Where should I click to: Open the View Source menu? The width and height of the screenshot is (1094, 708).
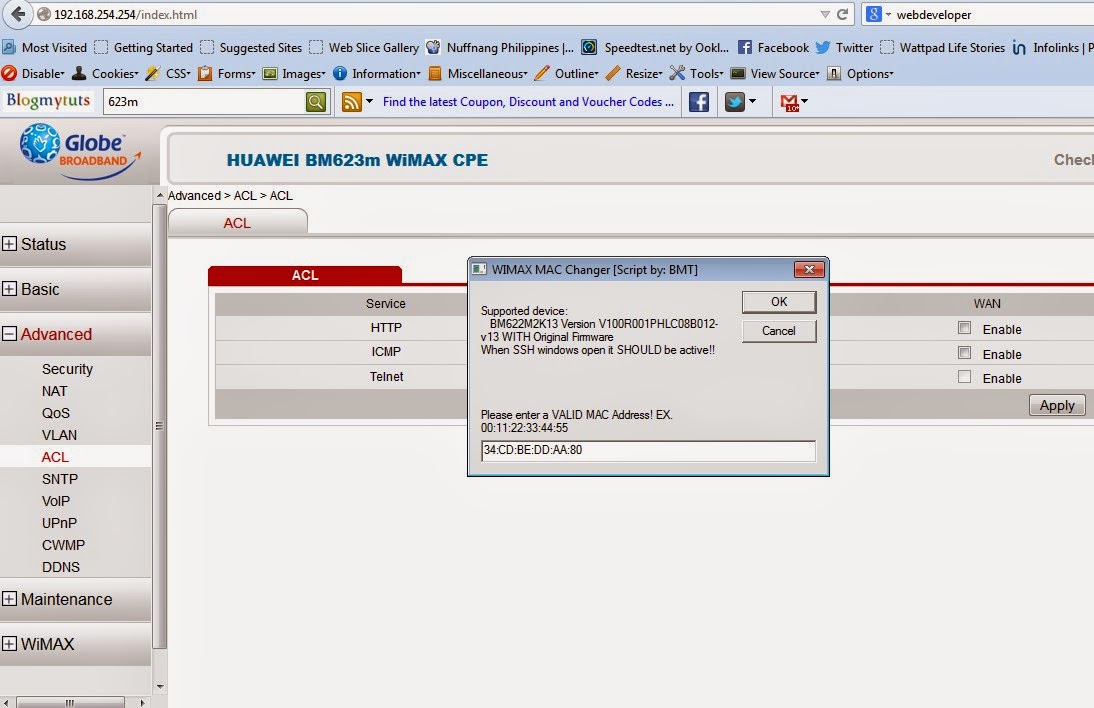(x=775, y=73)
